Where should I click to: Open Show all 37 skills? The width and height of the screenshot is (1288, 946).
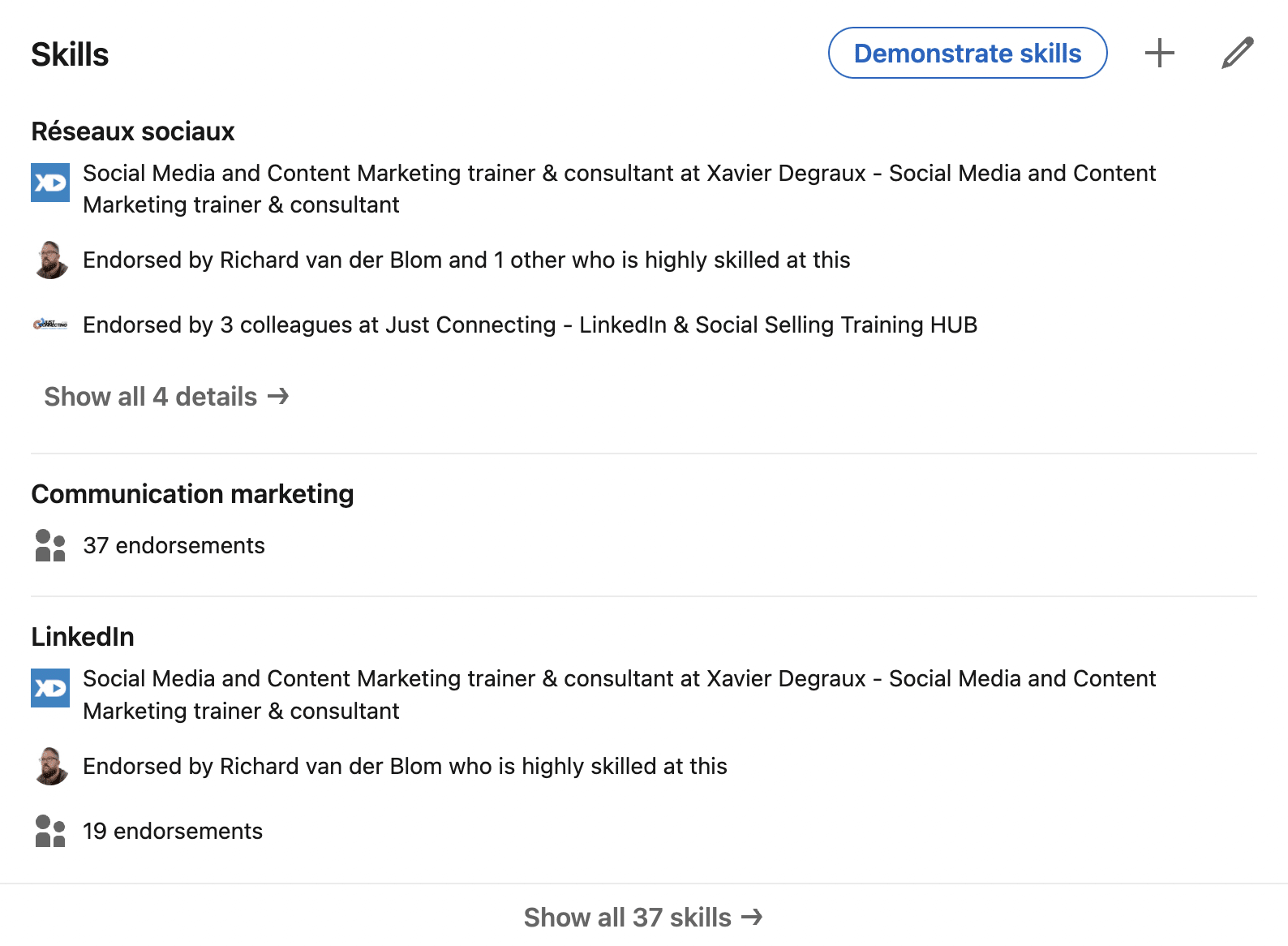644,917
